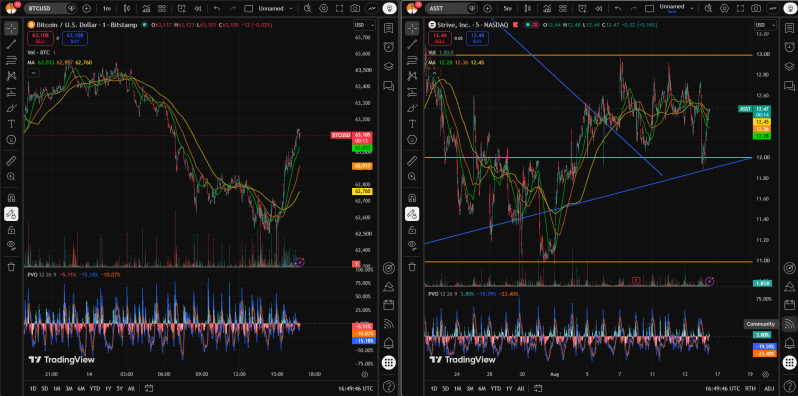Toggle magnet mode in the ASST drawing toolbar
The width and height of the screenshot is (798, 396).
point(412,198)
